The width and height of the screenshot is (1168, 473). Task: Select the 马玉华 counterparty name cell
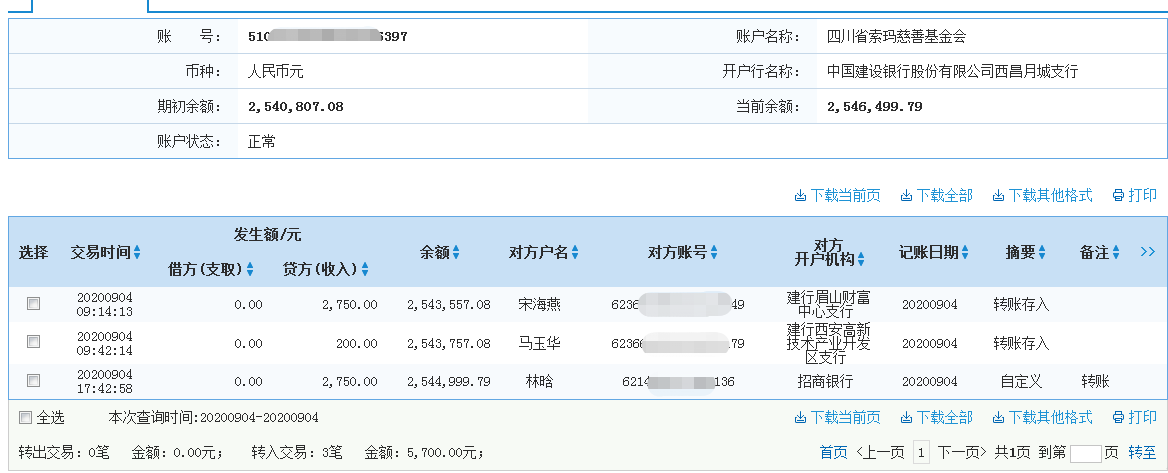click(x=539, y=343)
